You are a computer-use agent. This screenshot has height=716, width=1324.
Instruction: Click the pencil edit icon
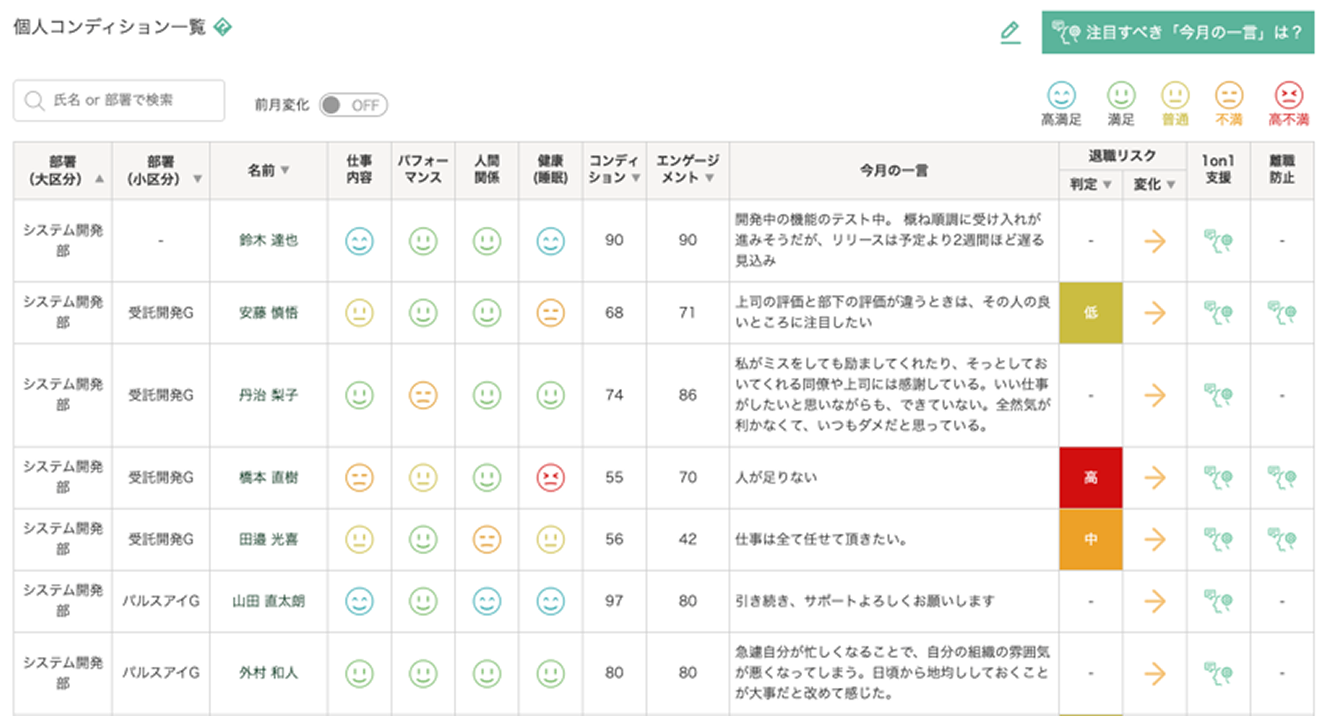pos(1010,33)
